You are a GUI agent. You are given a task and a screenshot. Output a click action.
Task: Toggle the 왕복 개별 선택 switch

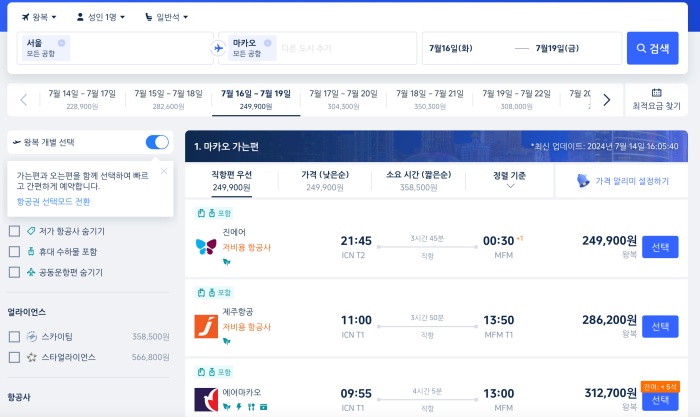coord(157,142)
